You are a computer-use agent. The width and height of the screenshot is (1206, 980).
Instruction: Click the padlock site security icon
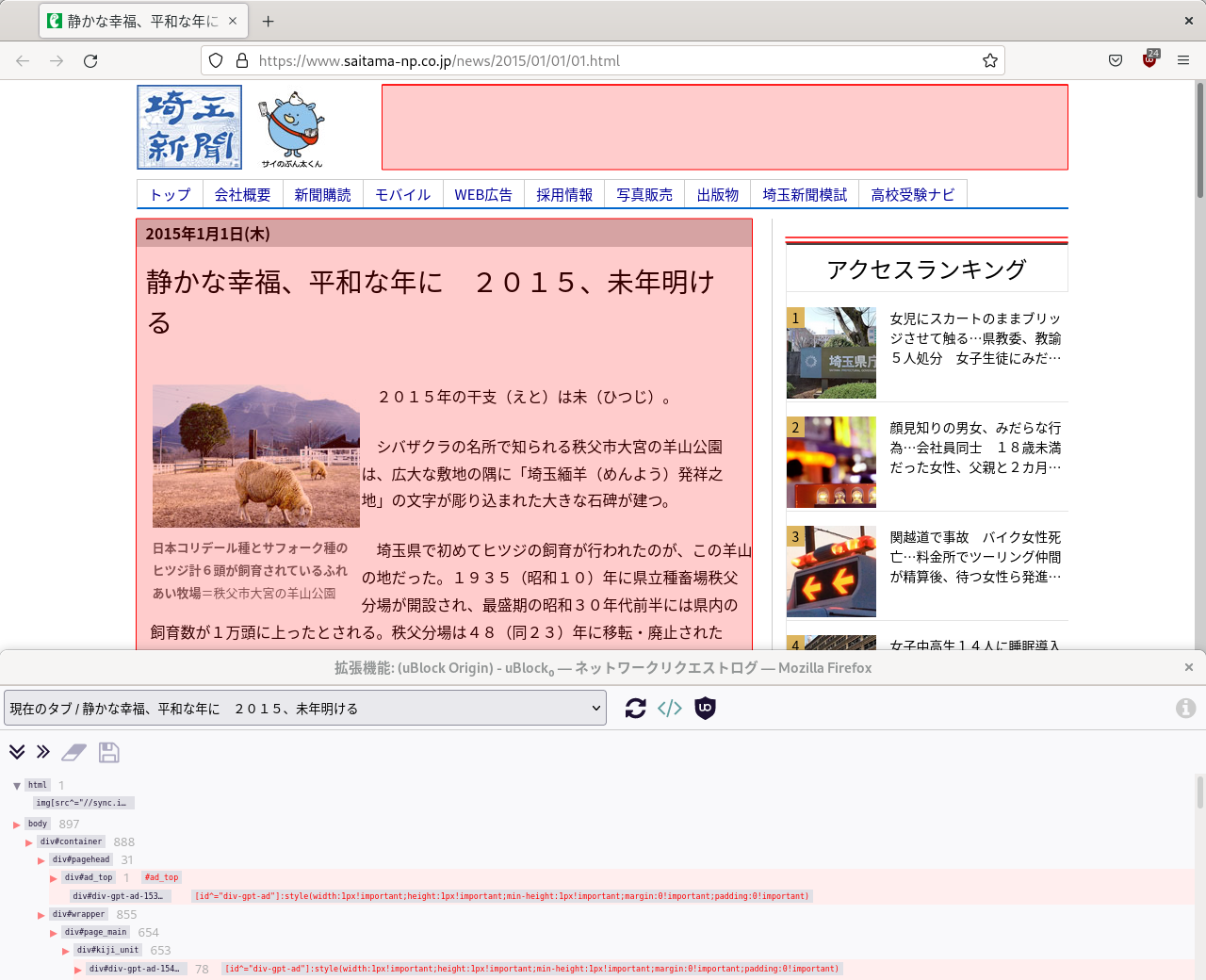pyautogui.click(x=242, y=60)
